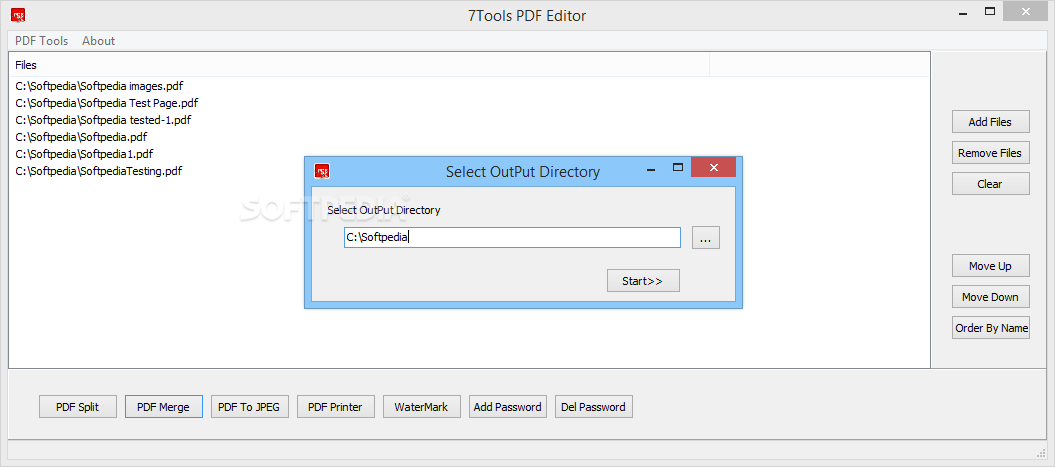Screen dimensions: 1055x467
Task: Select SoftpediaTesting.pdf file entry
Action: click(x=98, y=171)
